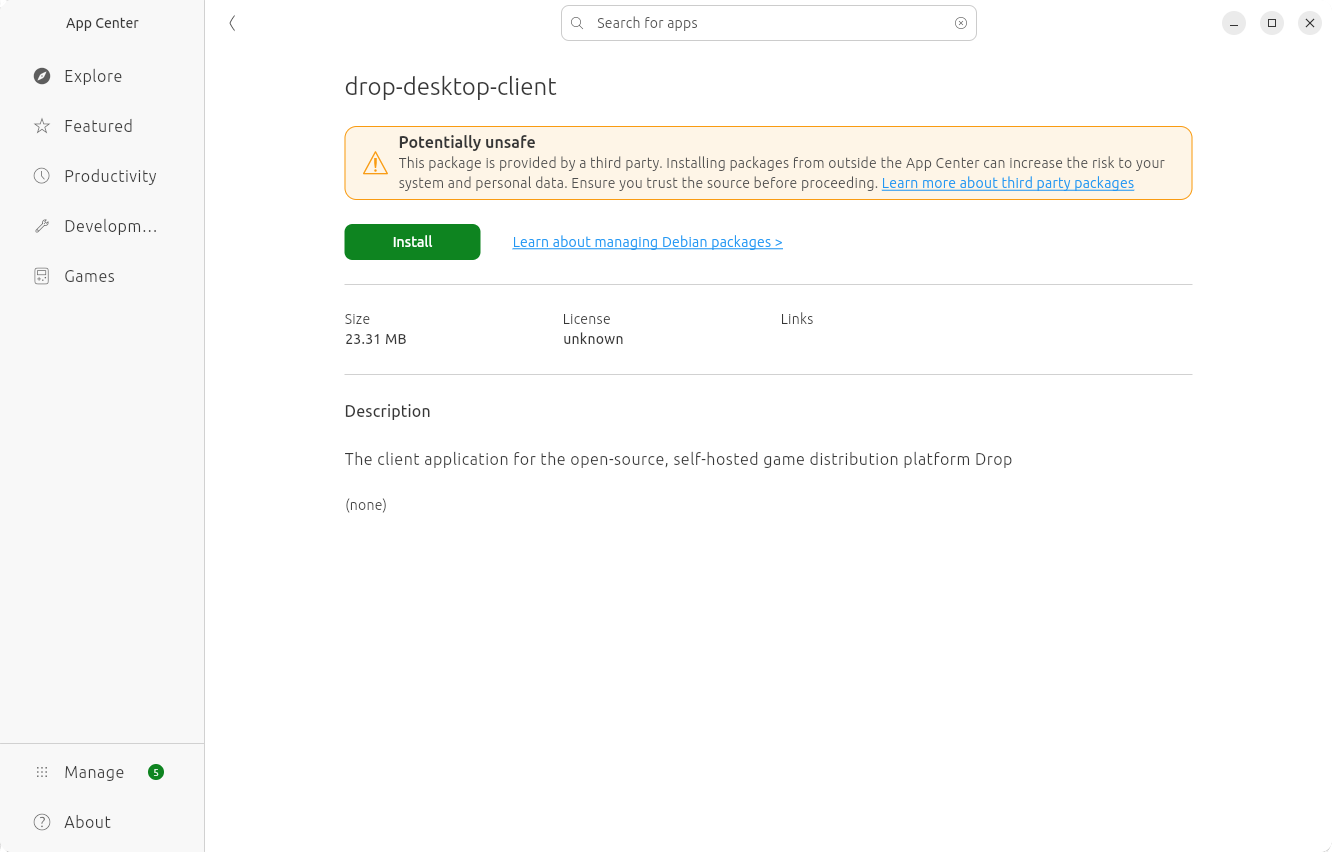Image resolution: width=1332 pixels, height=852 pixels.
Task: Install drop-desktop-client
Action: coord(412,241)
